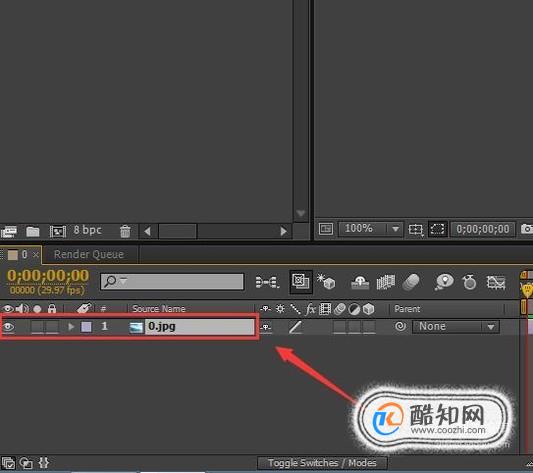Expand the 0.jpg layer properties triangle
This screenshot has width=533, height=473.
71,327
